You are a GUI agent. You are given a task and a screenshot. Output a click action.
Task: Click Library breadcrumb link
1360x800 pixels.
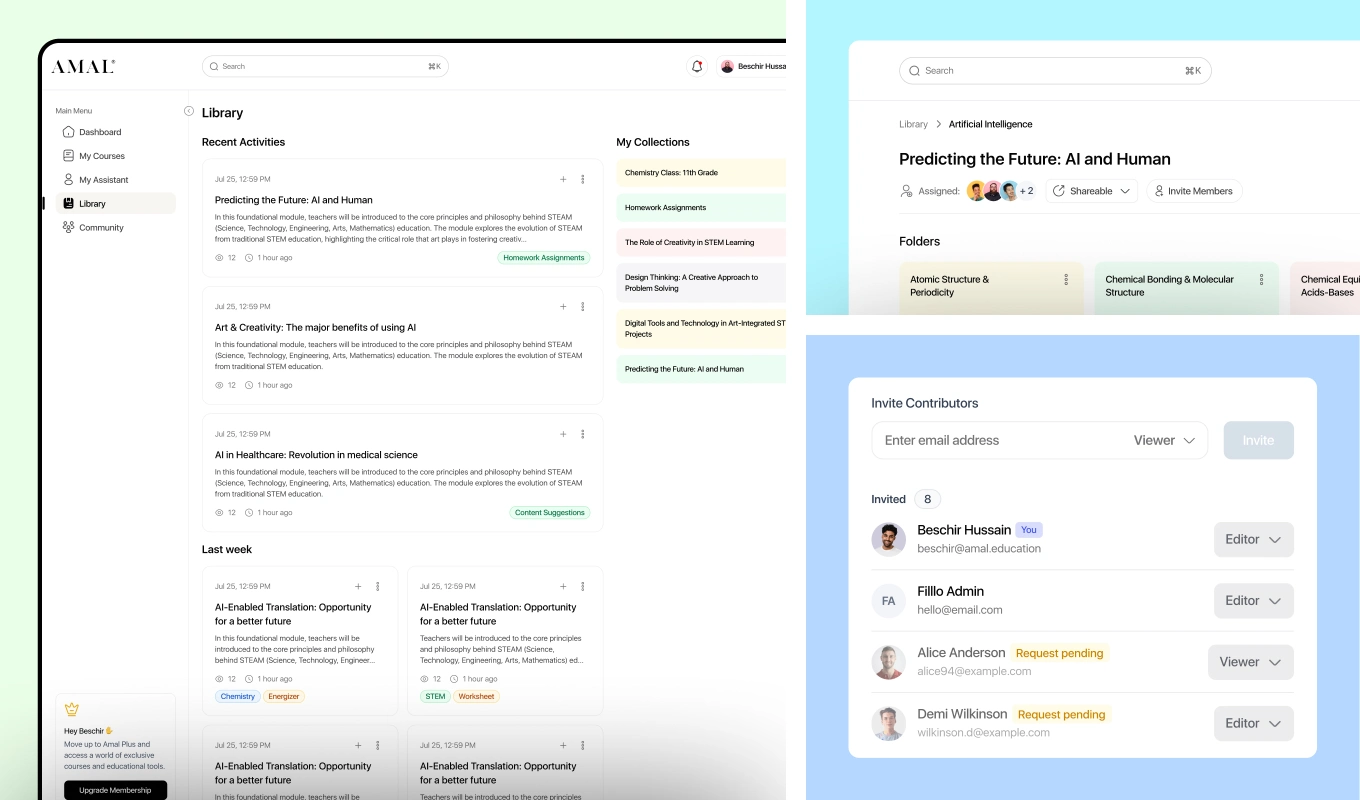[913, 124]
